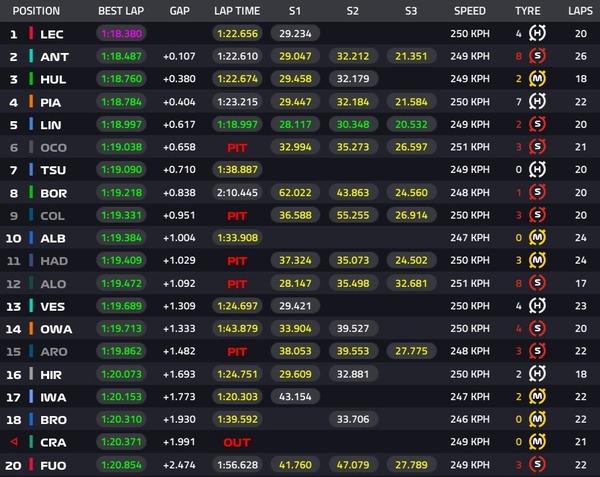This screenshot has height=477, width=600.
Task: Click the OUT status for CRA
Action: tap(237, 442)
